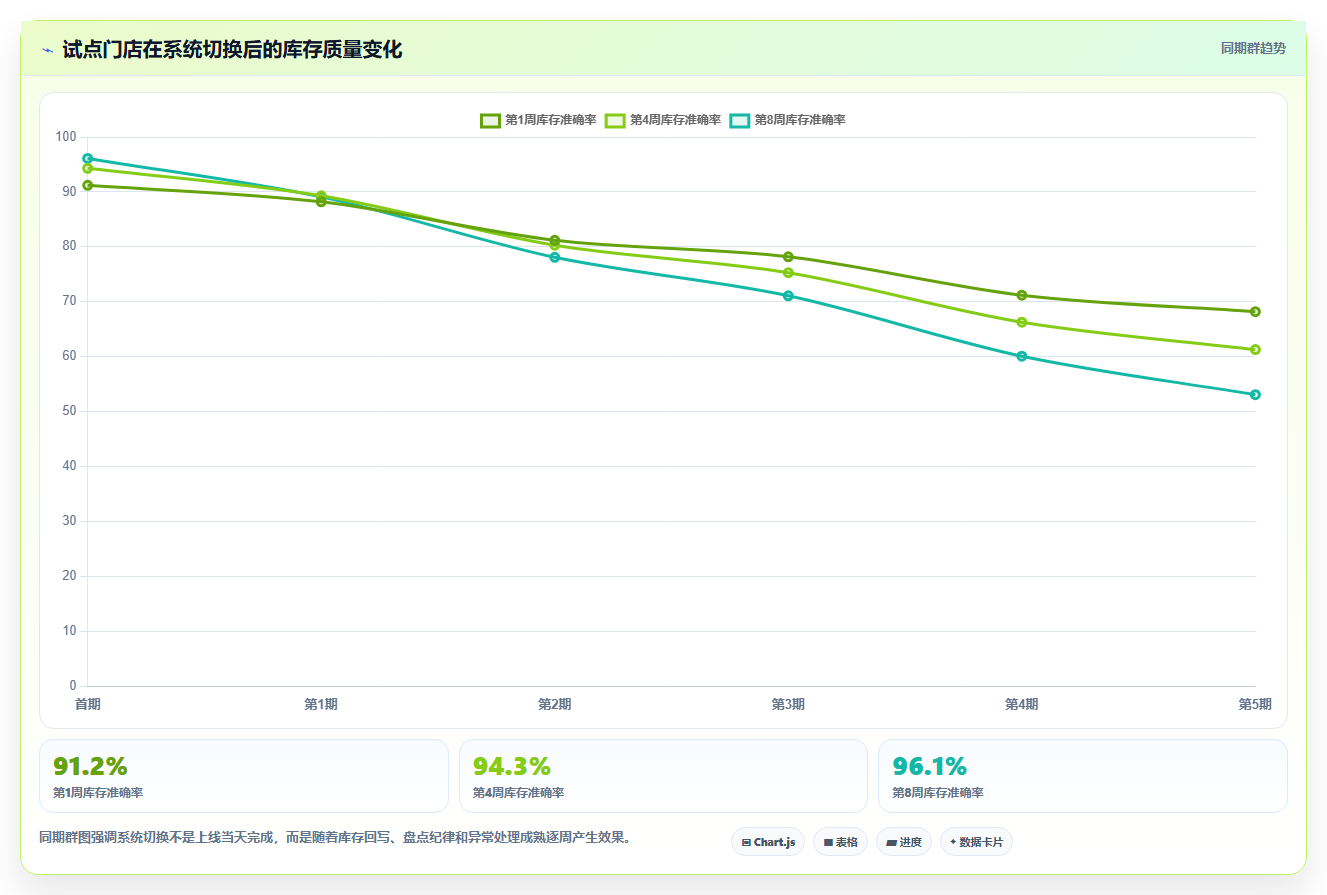Select the 第1周 dark green point at 第2期
This screenshot has width=1327, height=895.
(555, 240)
